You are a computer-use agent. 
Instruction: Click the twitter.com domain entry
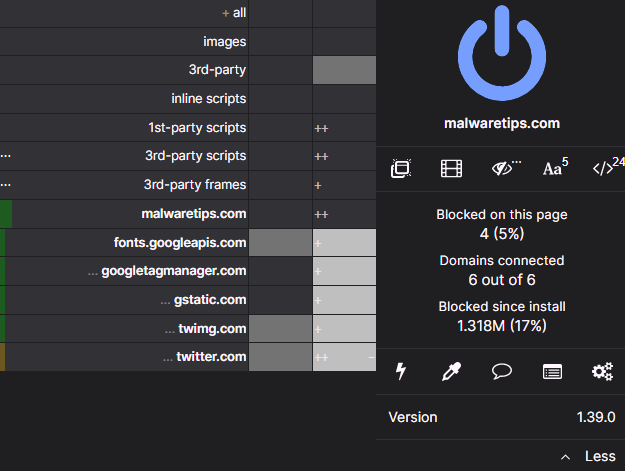click(x=210, y=357)
